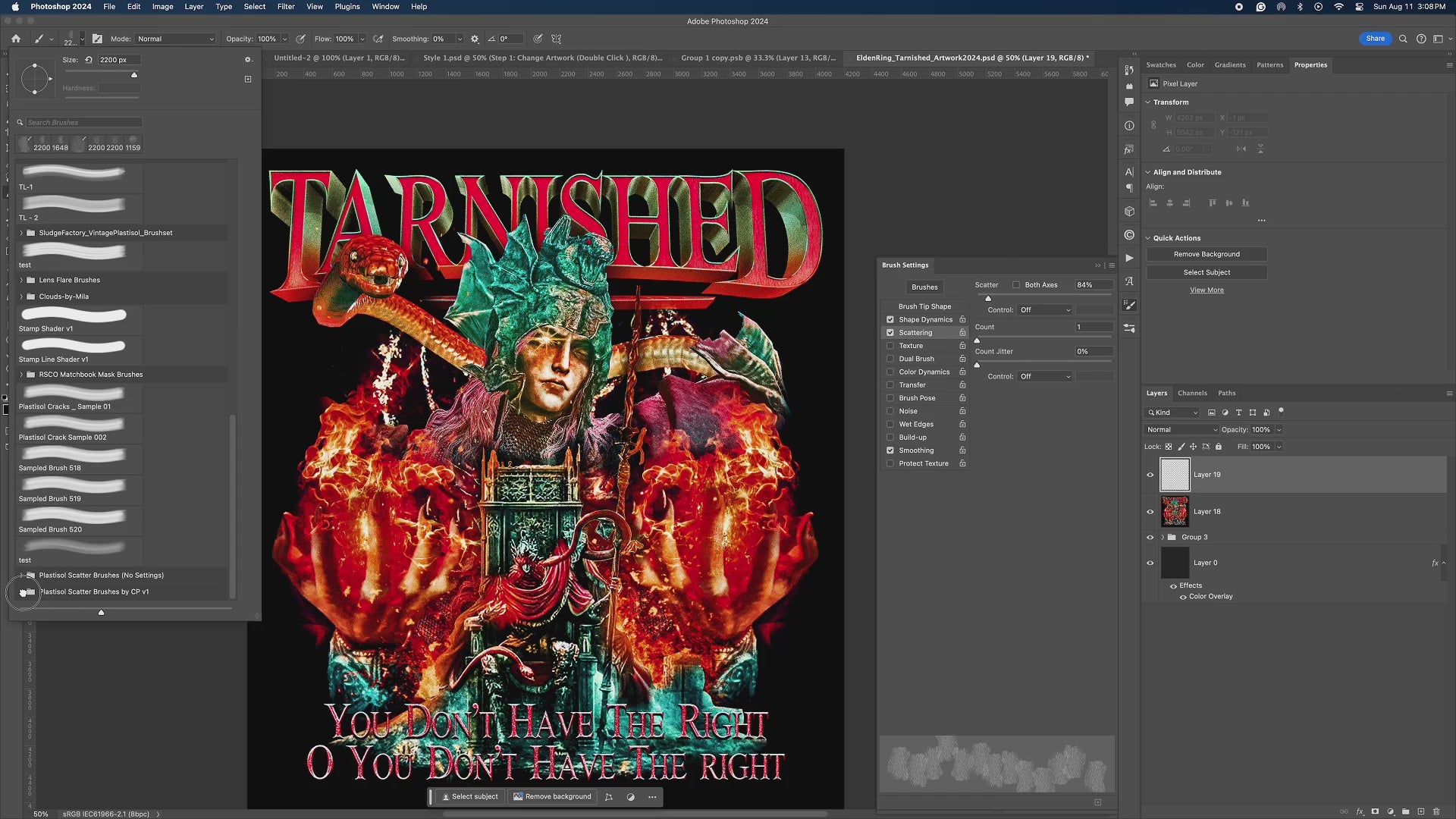Toggle Both Axes scatter checkbox
The image size is (1456, 819).
(1016, 285)
